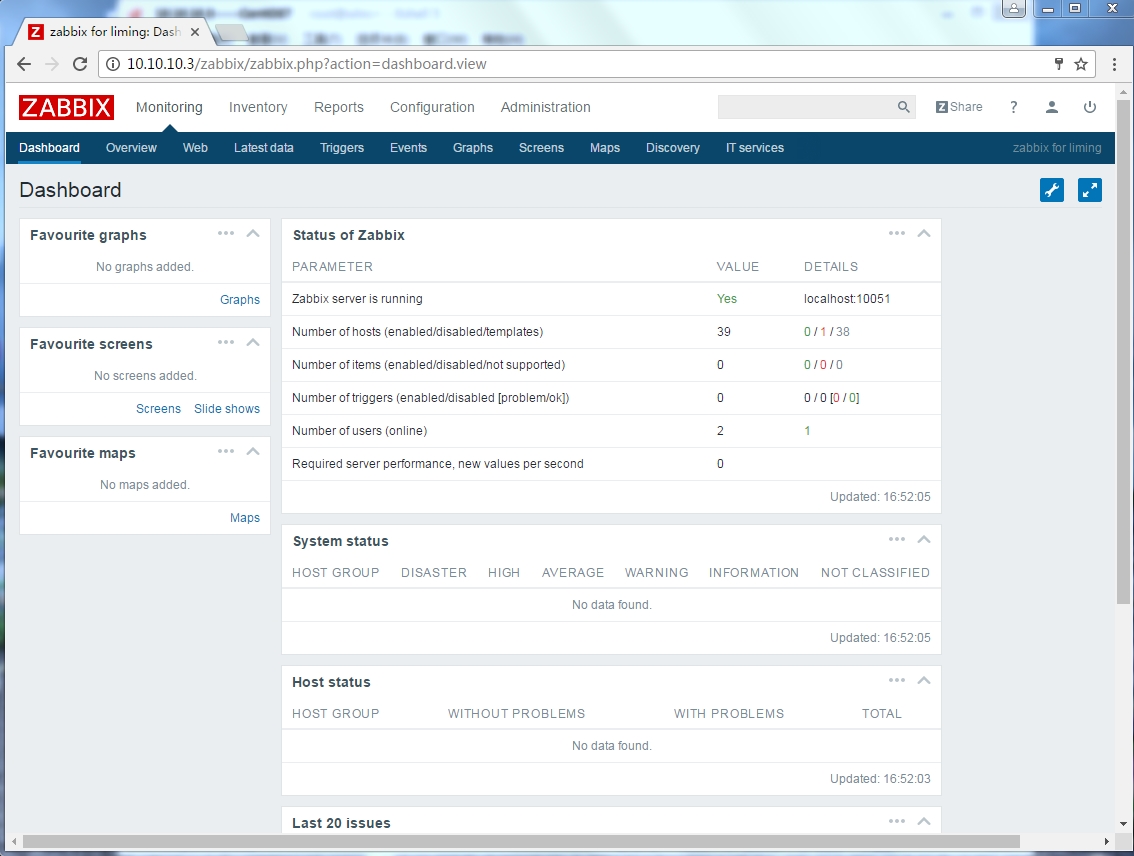Collapse the Host status widget
Viewport: 1134px width, 856px height.
924,681
